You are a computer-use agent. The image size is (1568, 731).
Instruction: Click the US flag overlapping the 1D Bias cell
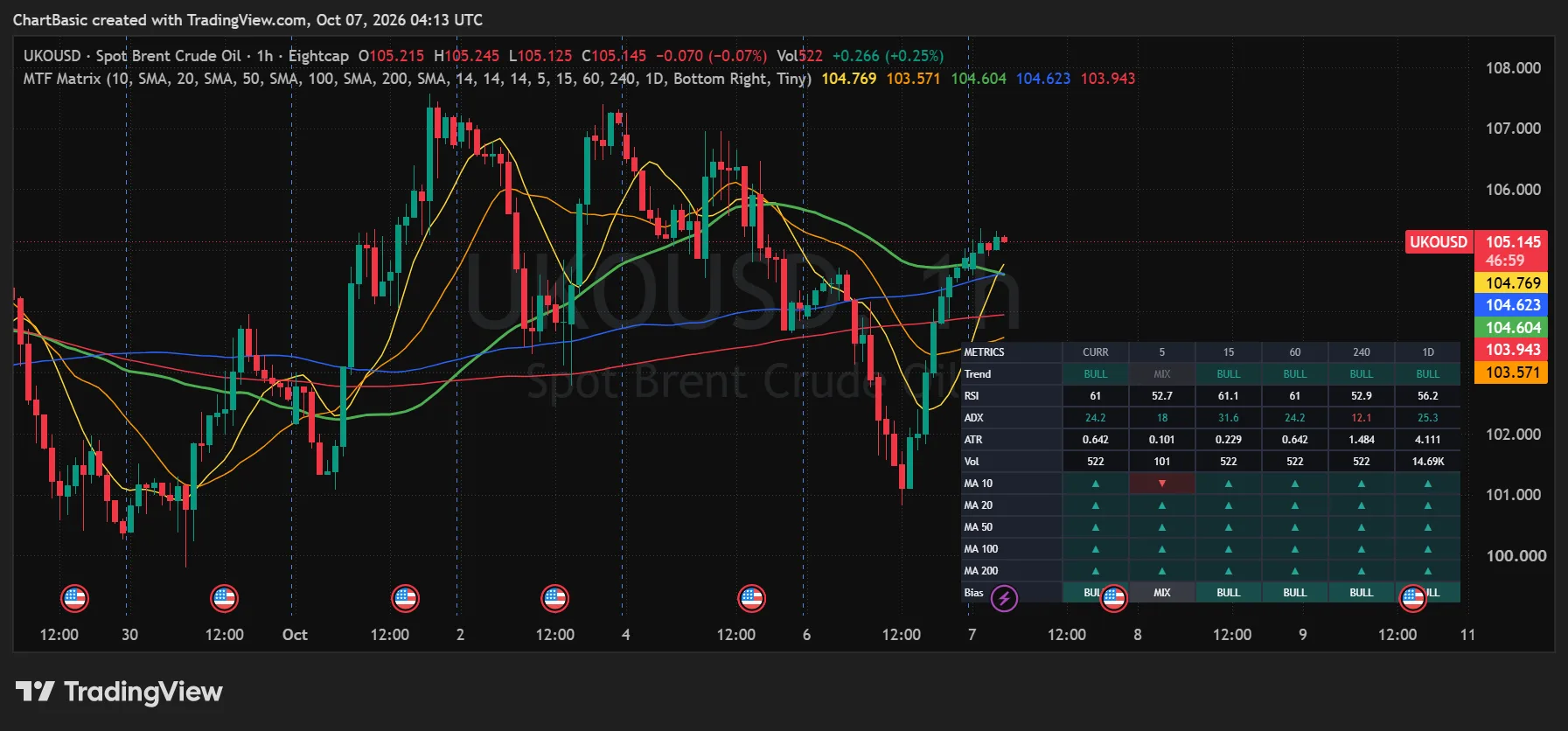click(1412, 599)
